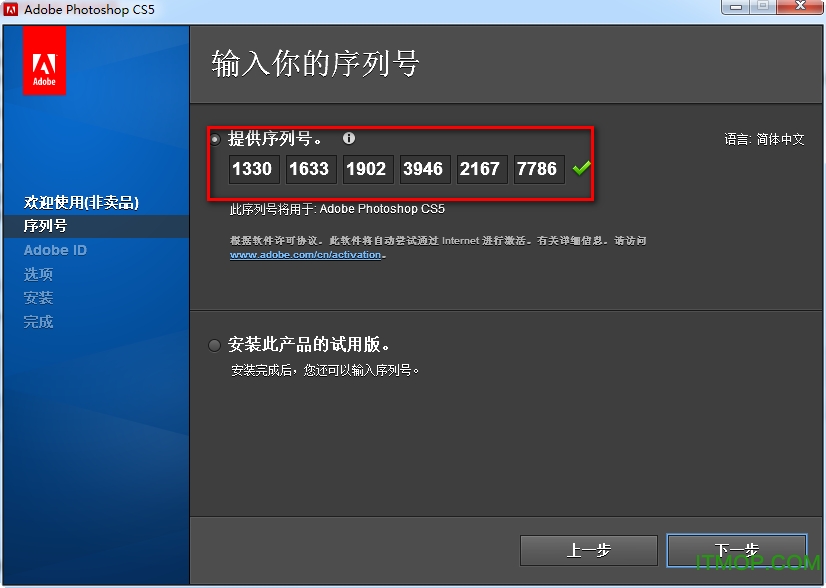The image size is (826, 588).
Task: Click the serial field containing 1633
Action: [x=311, y=169]
